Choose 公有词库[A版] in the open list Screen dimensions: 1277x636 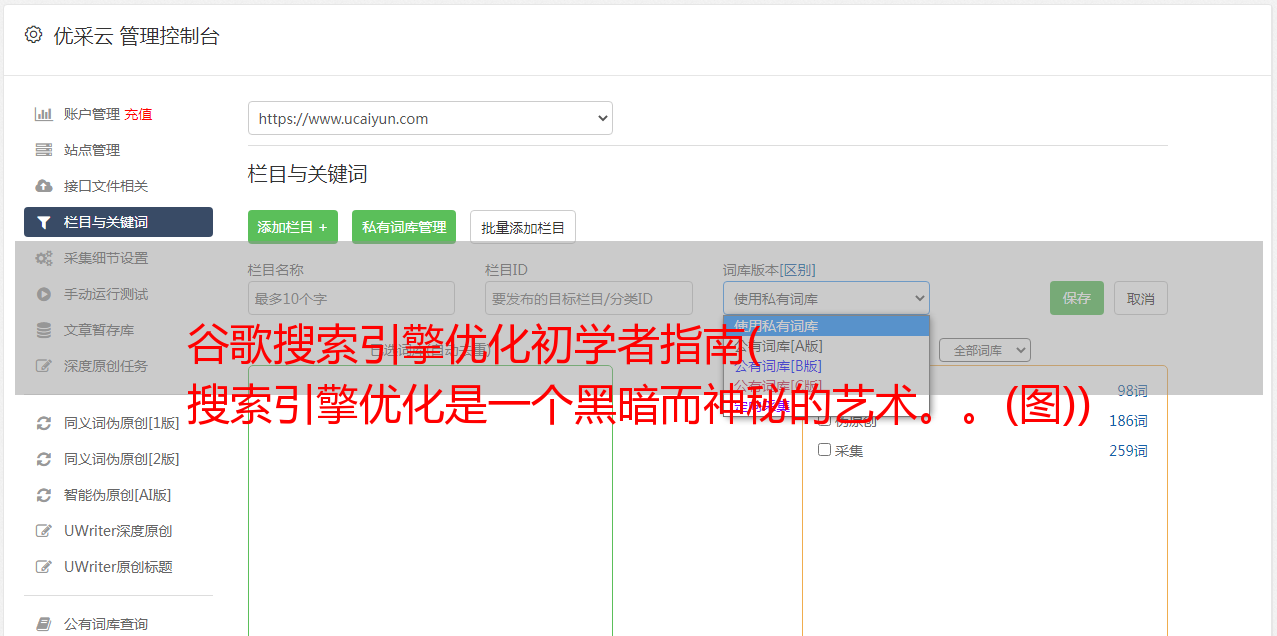tap(826, 346)
